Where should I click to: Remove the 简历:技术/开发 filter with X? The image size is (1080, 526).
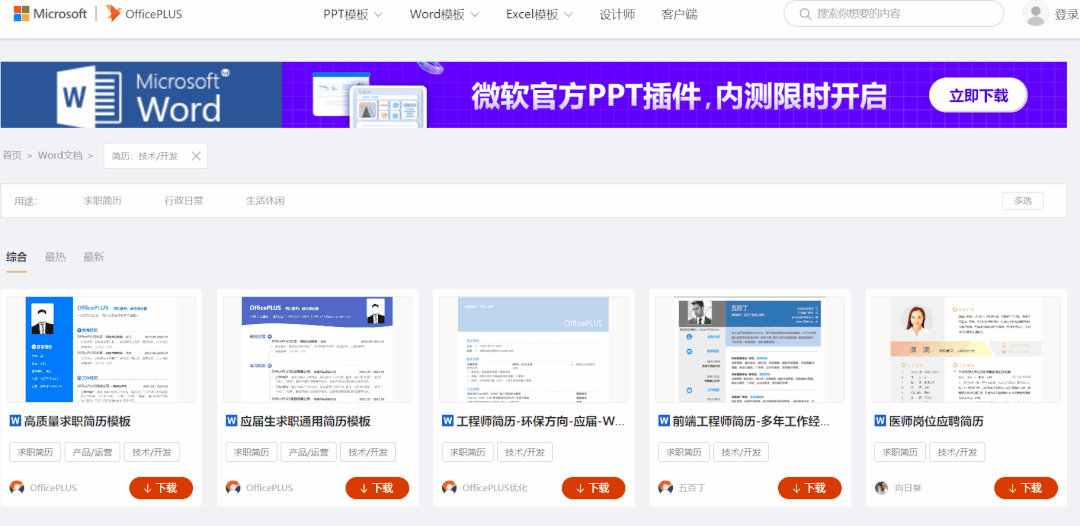tap(196, 156)
